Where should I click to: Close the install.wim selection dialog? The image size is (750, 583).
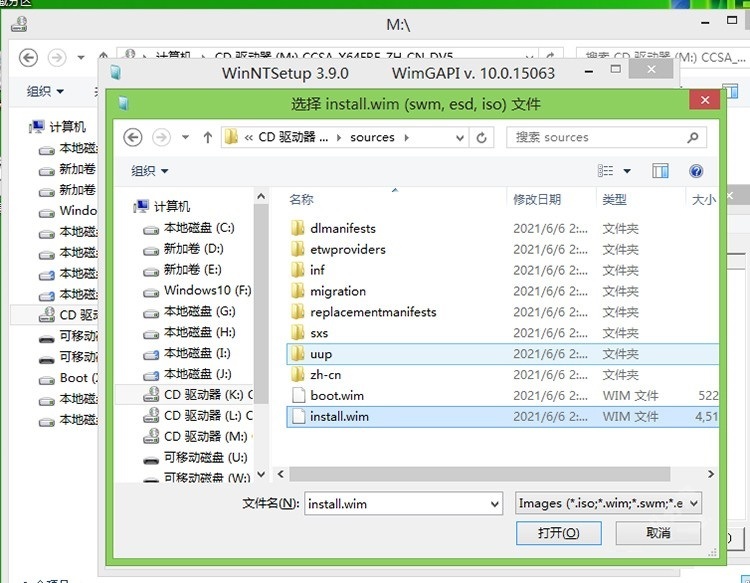coord(705,100)
